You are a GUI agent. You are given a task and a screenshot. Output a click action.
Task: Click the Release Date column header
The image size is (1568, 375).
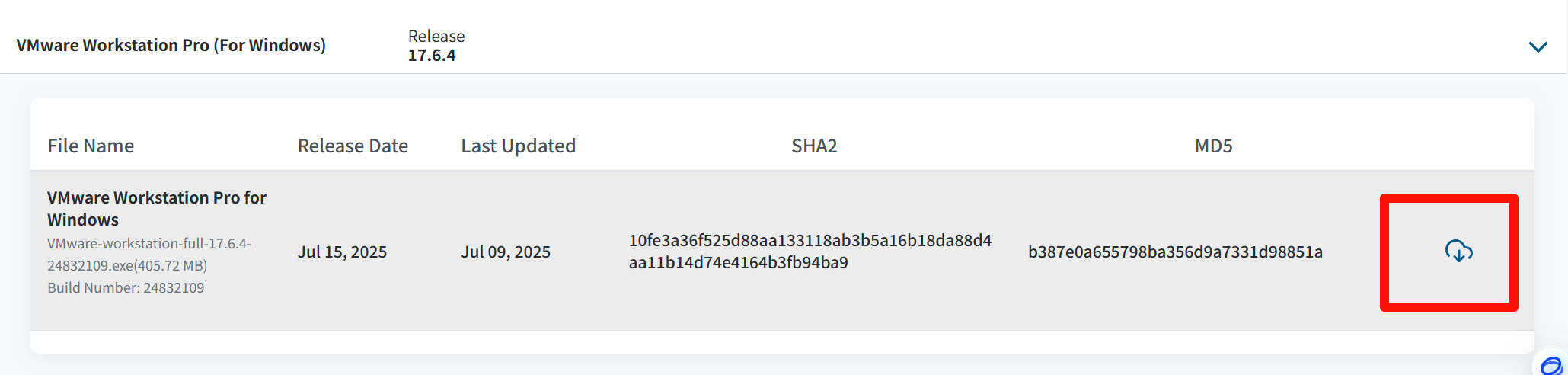353,146
